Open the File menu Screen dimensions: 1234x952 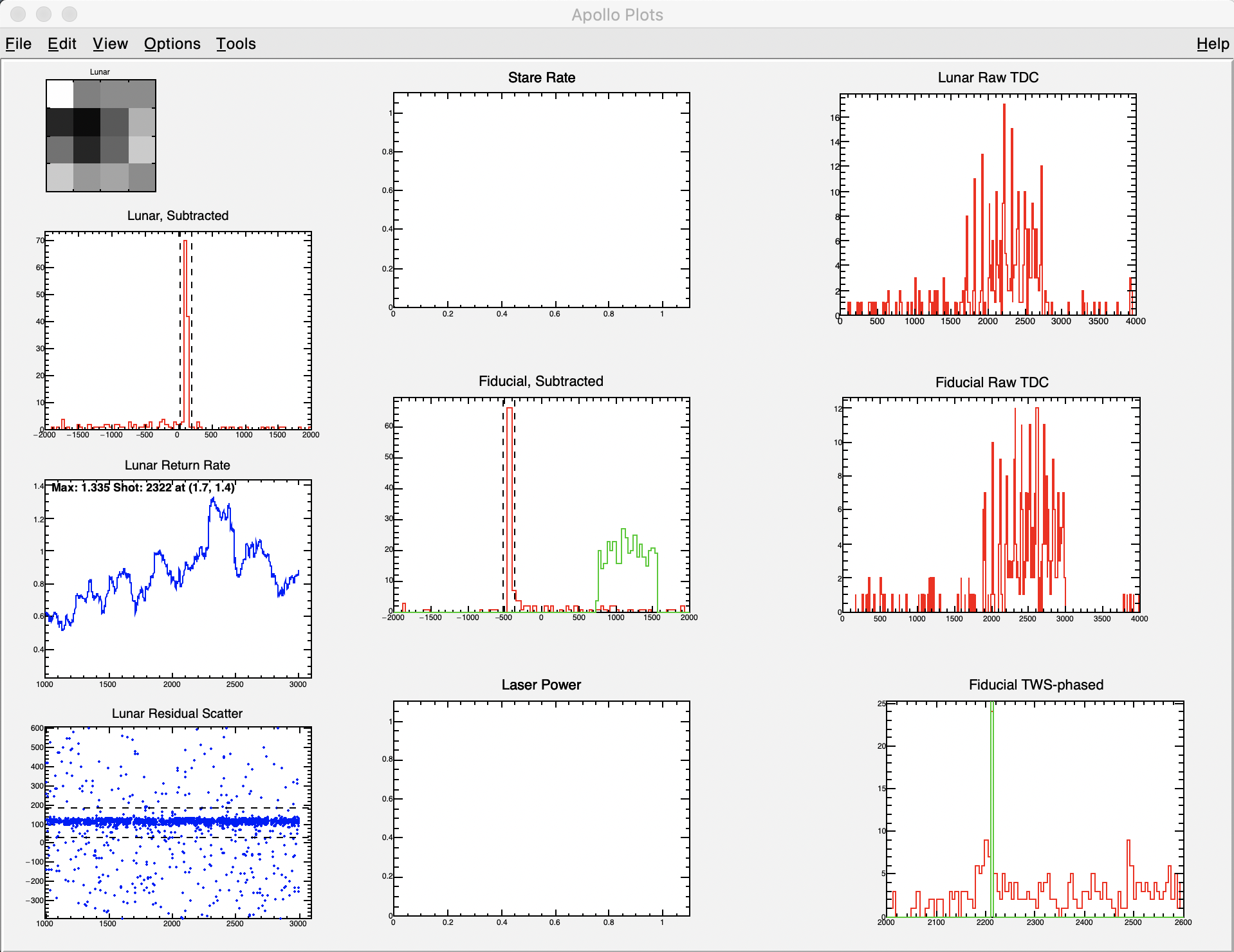tap(18, 44)
